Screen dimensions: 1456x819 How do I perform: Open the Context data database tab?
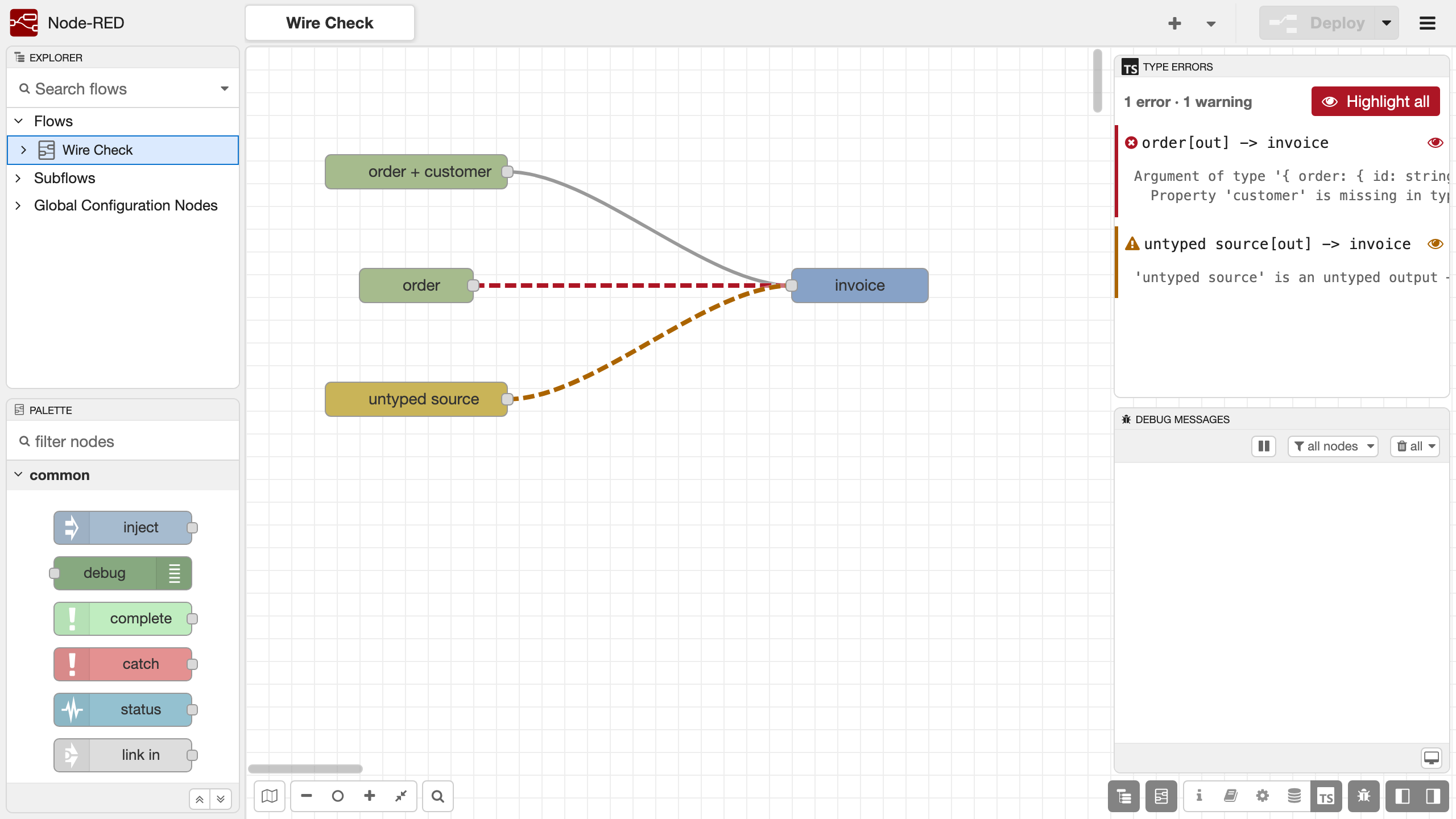click(x=1294, y=796)
